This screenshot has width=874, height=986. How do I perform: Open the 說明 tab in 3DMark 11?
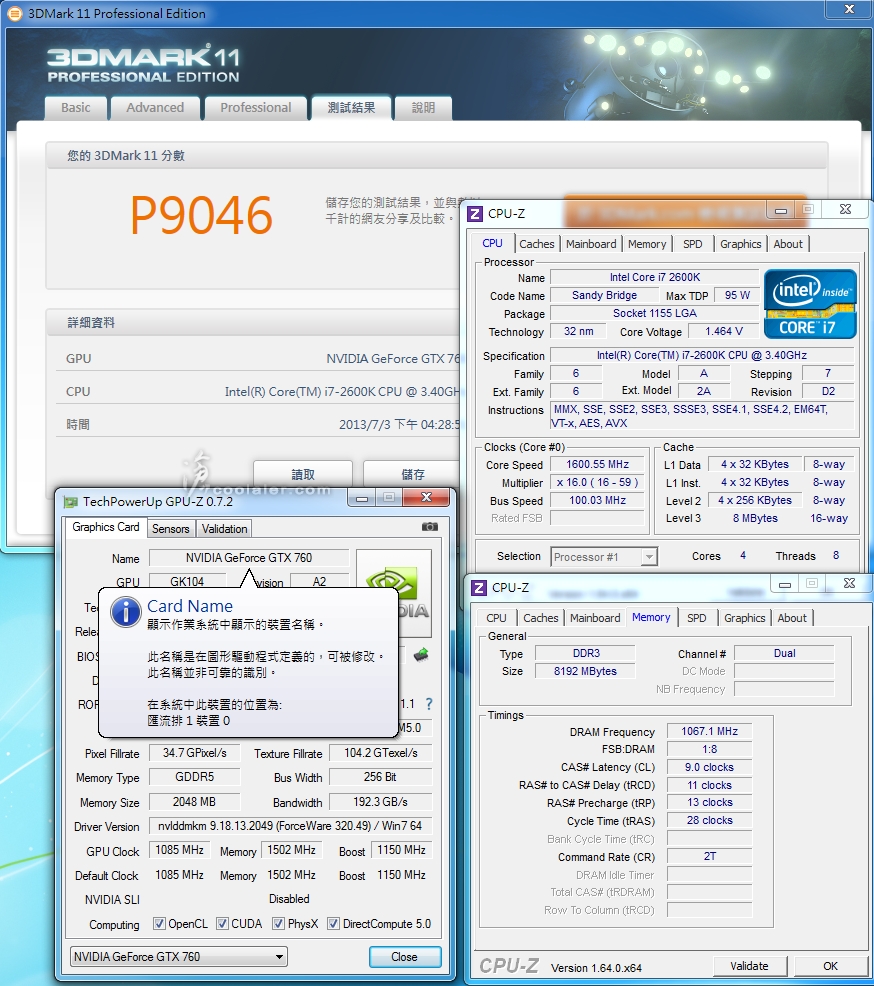(423, 108)
